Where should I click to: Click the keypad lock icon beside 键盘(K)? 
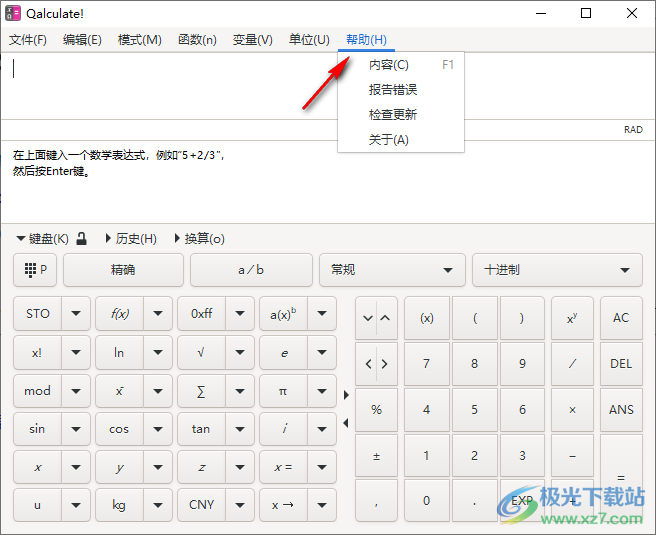click(x=82, y=238)
